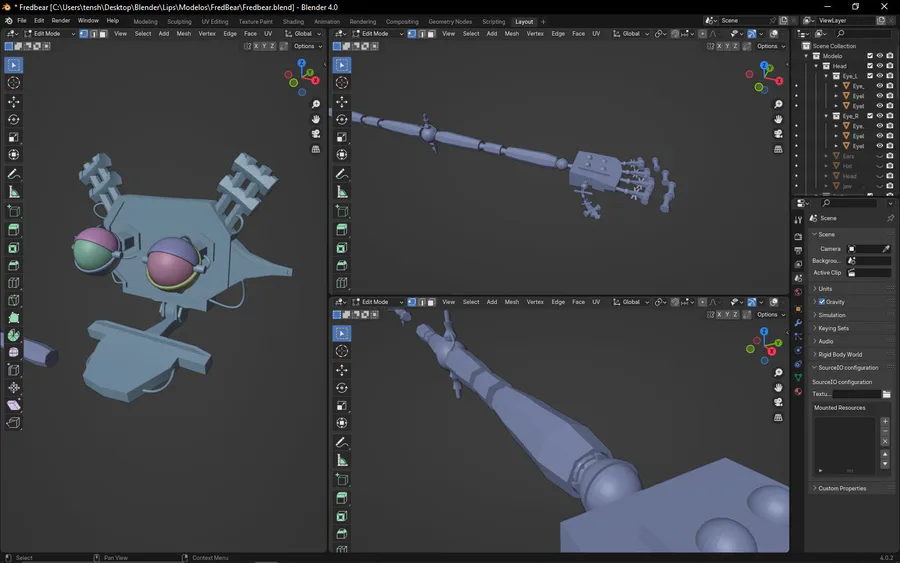Select the Transform tool in left viewport
Viewport: 900px width, 563px height.
pos(14,155)
